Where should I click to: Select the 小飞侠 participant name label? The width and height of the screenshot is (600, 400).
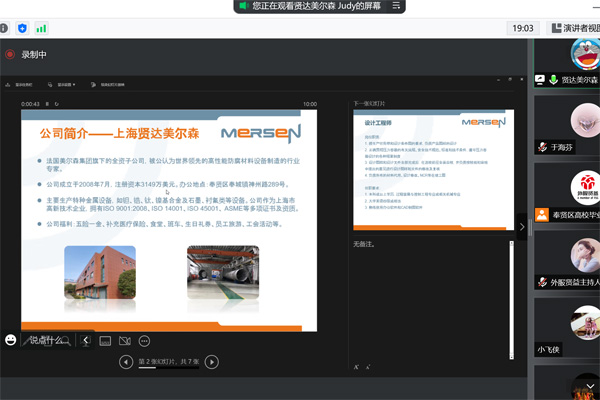pyautogui.click(x=548, y=349)
